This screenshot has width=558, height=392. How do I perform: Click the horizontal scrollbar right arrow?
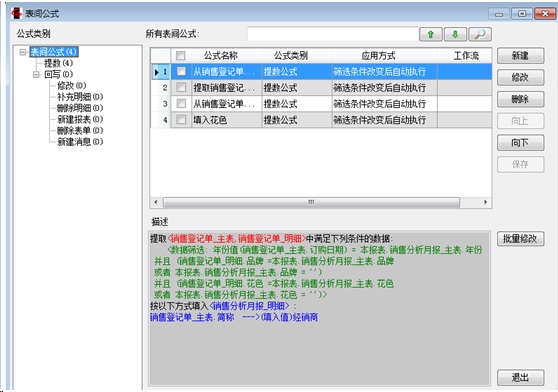pyautogui.click(x=485, y=202)
